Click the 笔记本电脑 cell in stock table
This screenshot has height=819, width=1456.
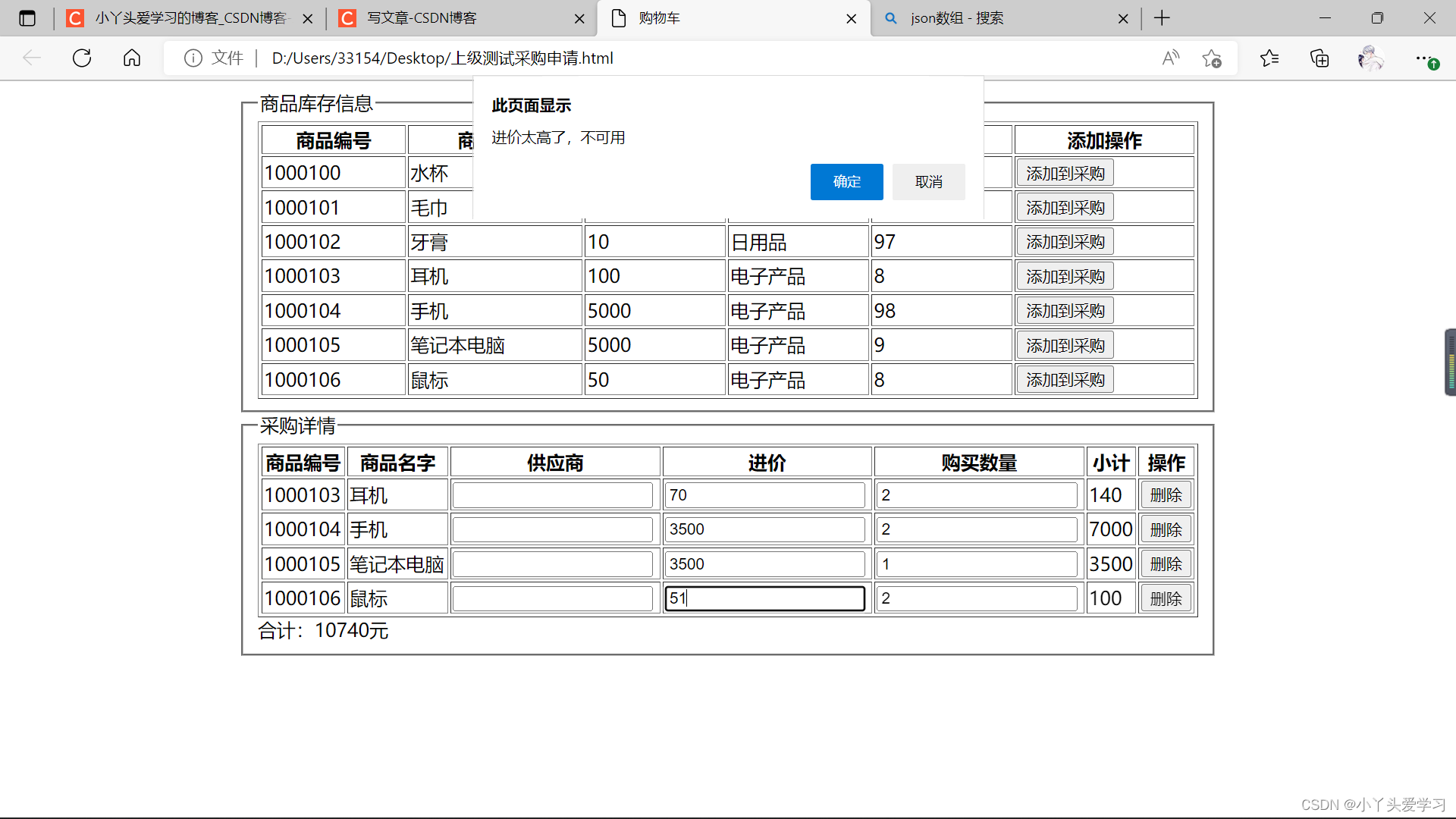tap(494, 346)
